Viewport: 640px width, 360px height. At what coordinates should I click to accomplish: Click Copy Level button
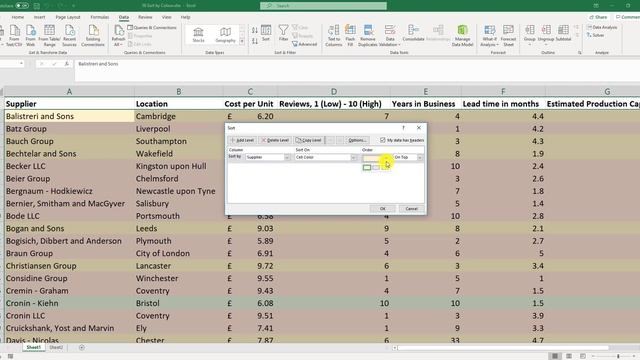[x=309, y=140]
